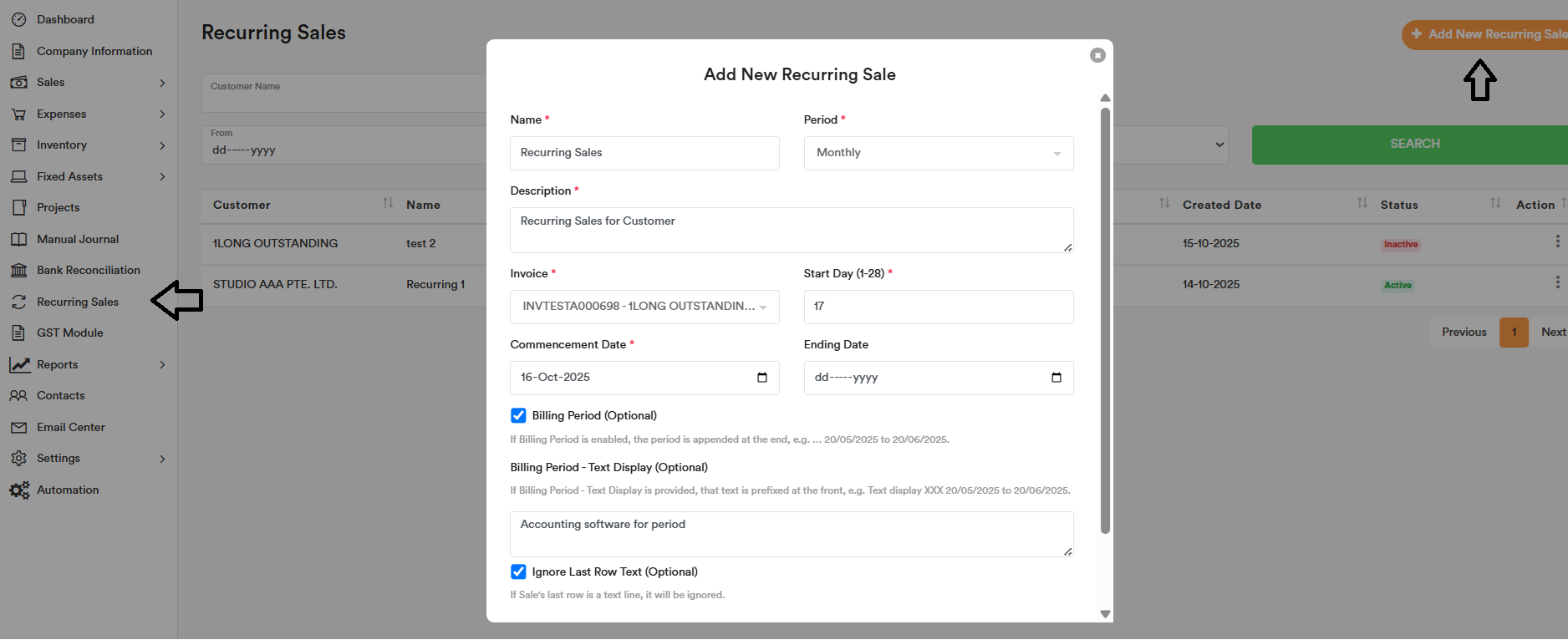Open the Commencement Date calendar picker icon
The height and width of the screenshot is (640, 1568).
pyautogui.click(x=761, y=378)
